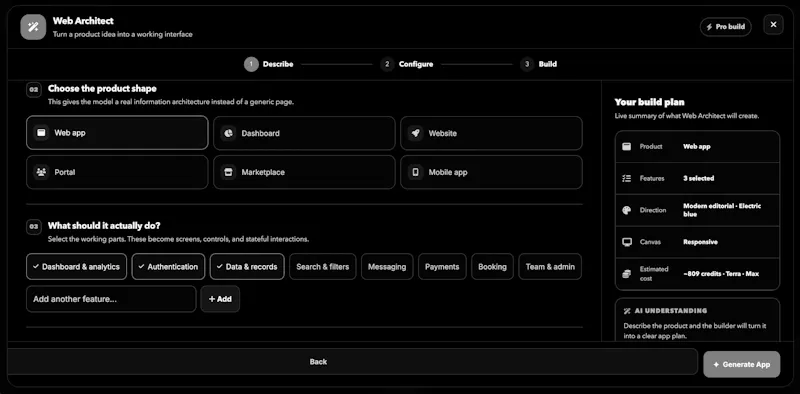Screen dimensions: 800x394
Task: Go to step 3 Build
Action: pyautogui.click(x=538, y=64)
